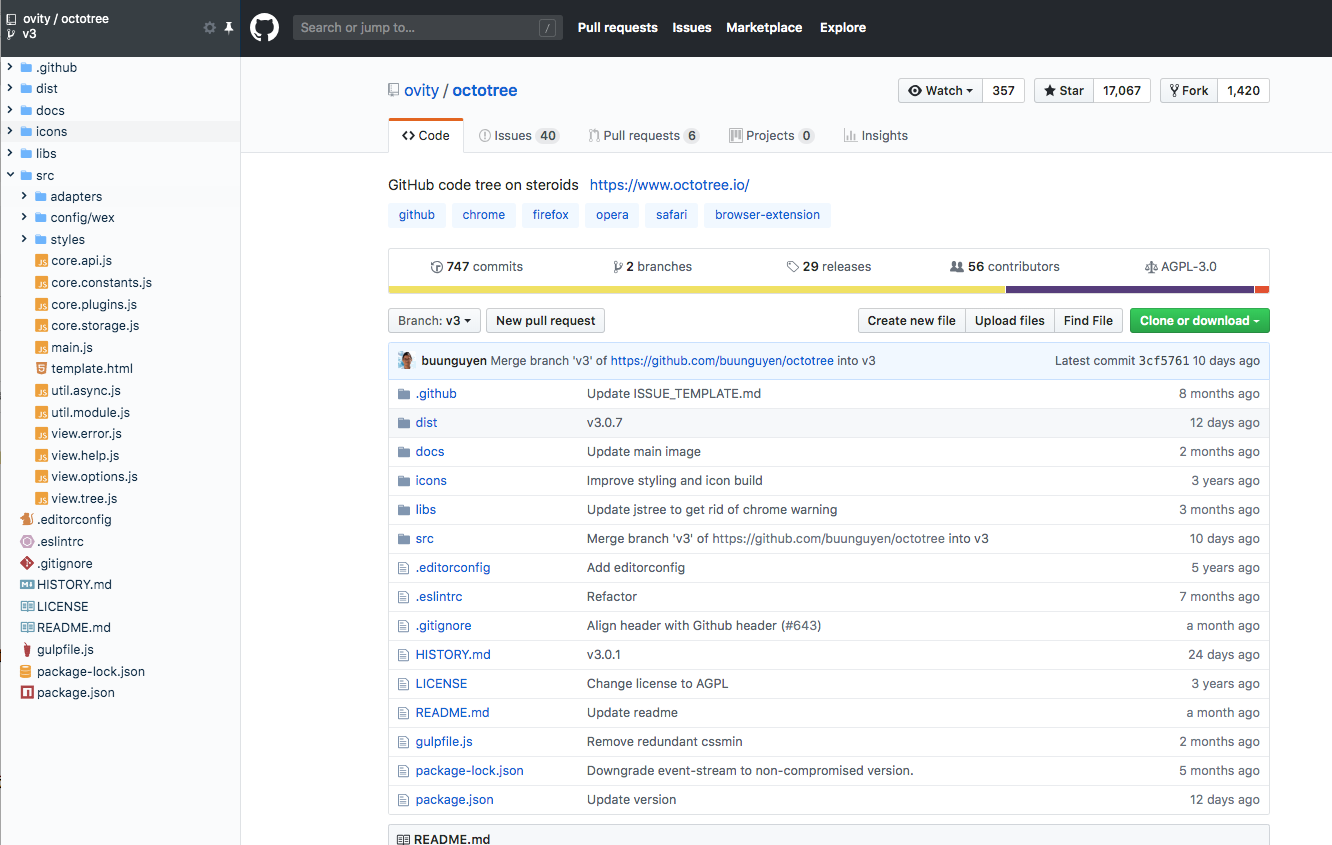Click the .eslintrc icon in sidebar tree

27,542
